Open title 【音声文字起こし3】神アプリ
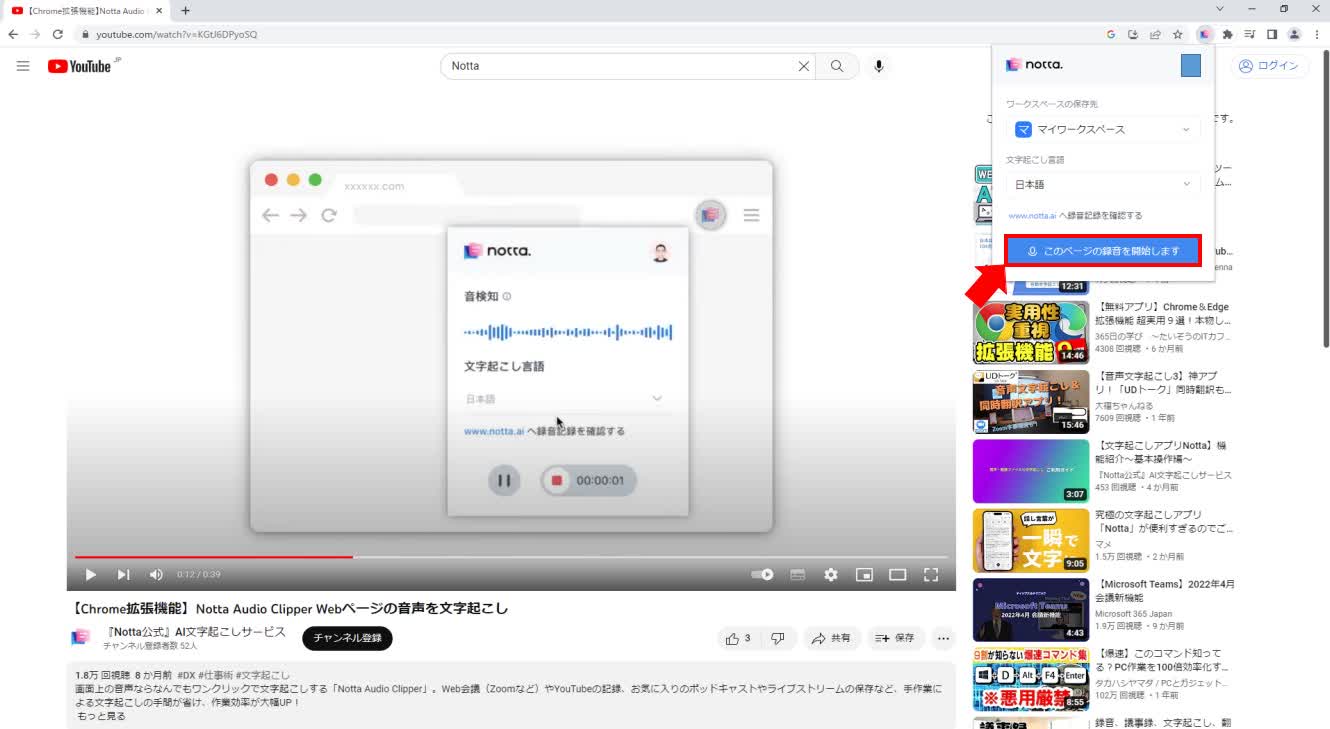This screenshot has width=1330, height=729. click(1163, 383)
